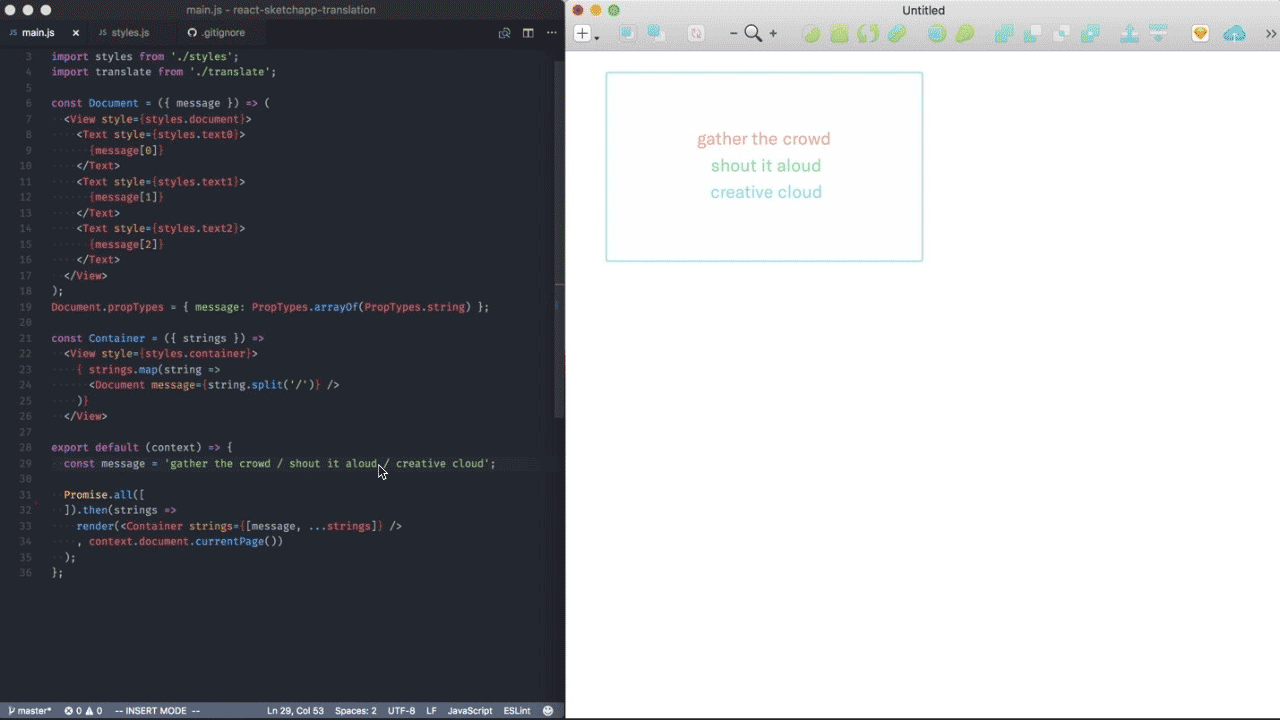Click the split editor icon
This screenshot has height=720, width=1280.
528,33
